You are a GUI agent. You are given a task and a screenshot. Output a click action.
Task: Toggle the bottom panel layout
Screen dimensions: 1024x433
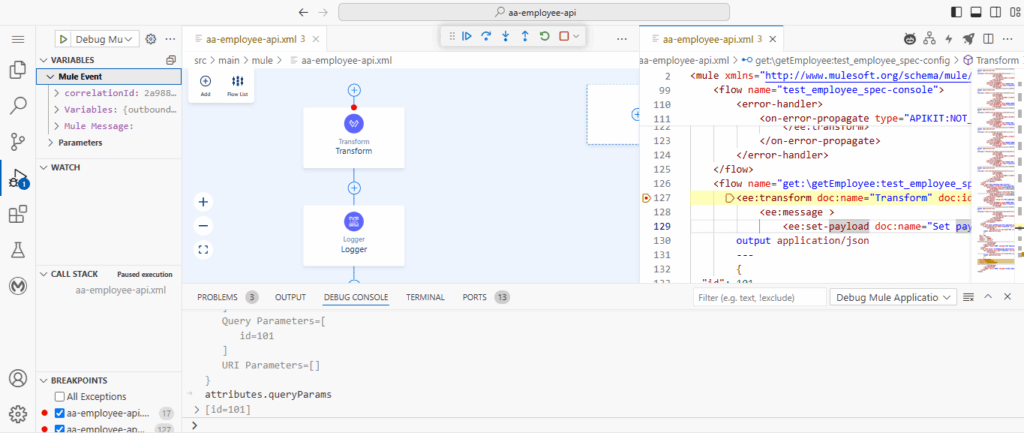point(976,12)
